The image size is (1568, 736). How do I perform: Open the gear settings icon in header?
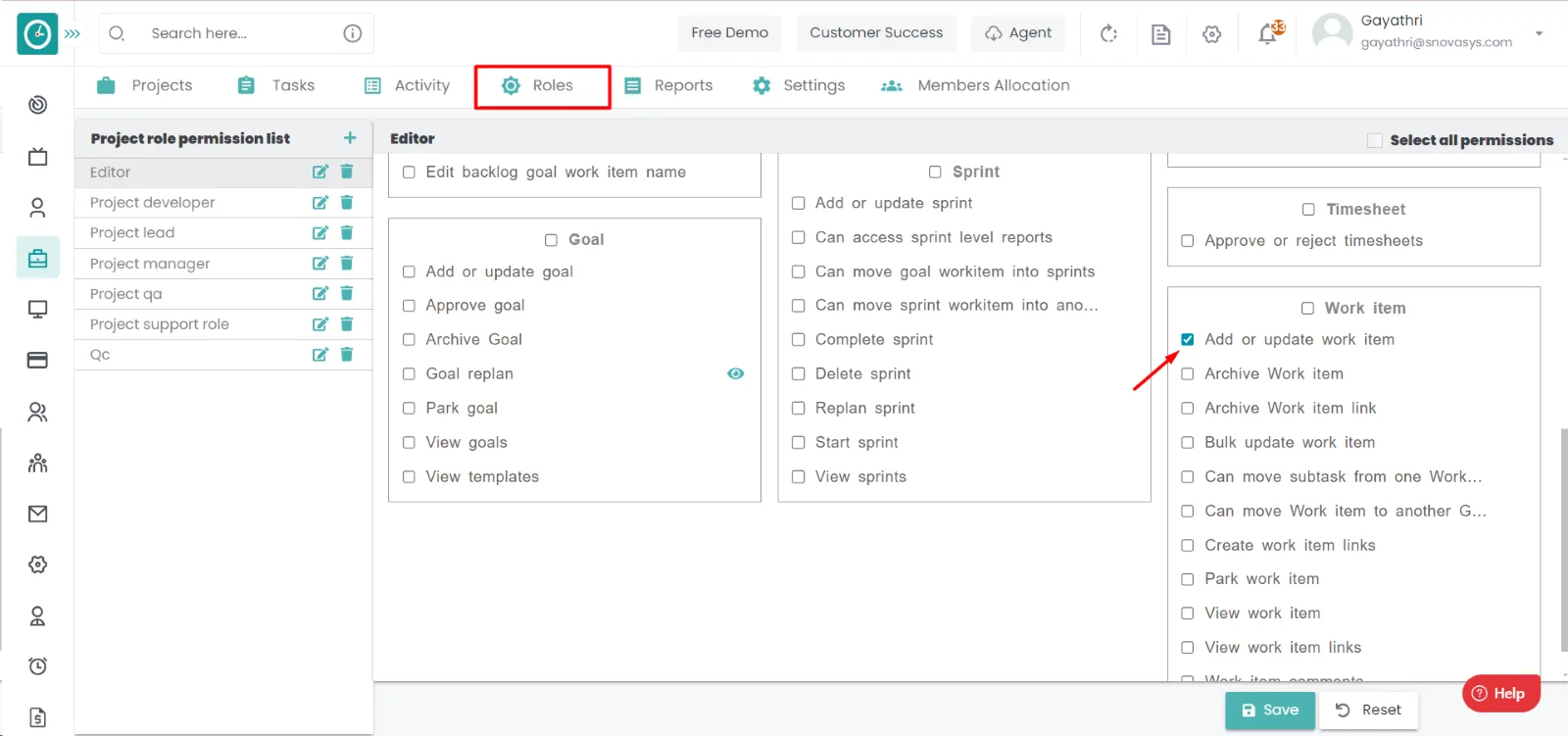pyautogui.click(x=1212, y=34)
